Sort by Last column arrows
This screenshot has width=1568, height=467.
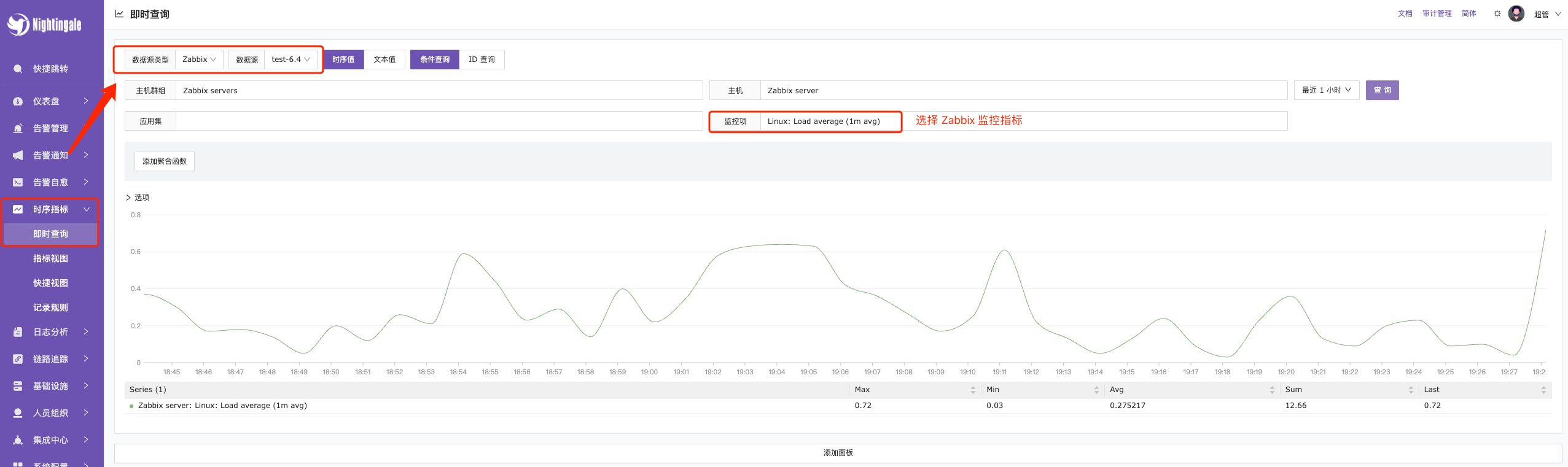tap(1543, 390)
